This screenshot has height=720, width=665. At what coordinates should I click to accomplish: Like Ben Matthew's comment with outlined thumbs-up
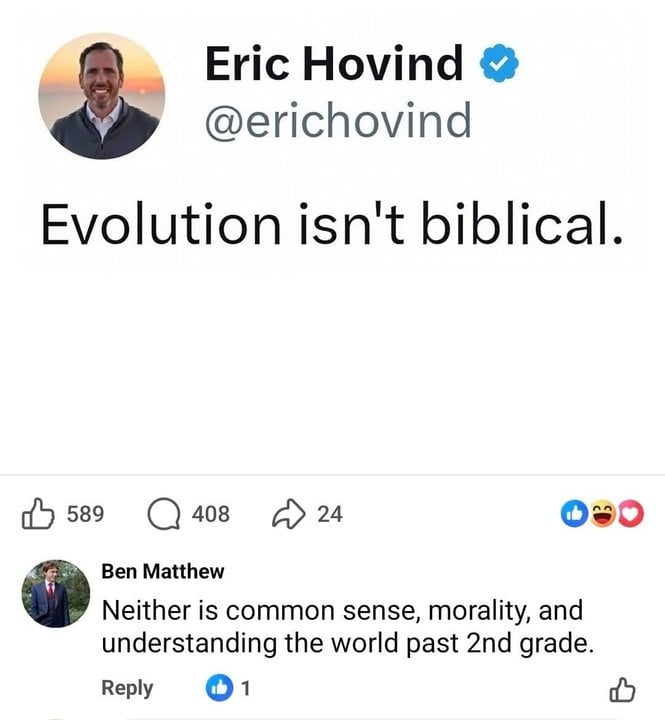coord(622,689)
